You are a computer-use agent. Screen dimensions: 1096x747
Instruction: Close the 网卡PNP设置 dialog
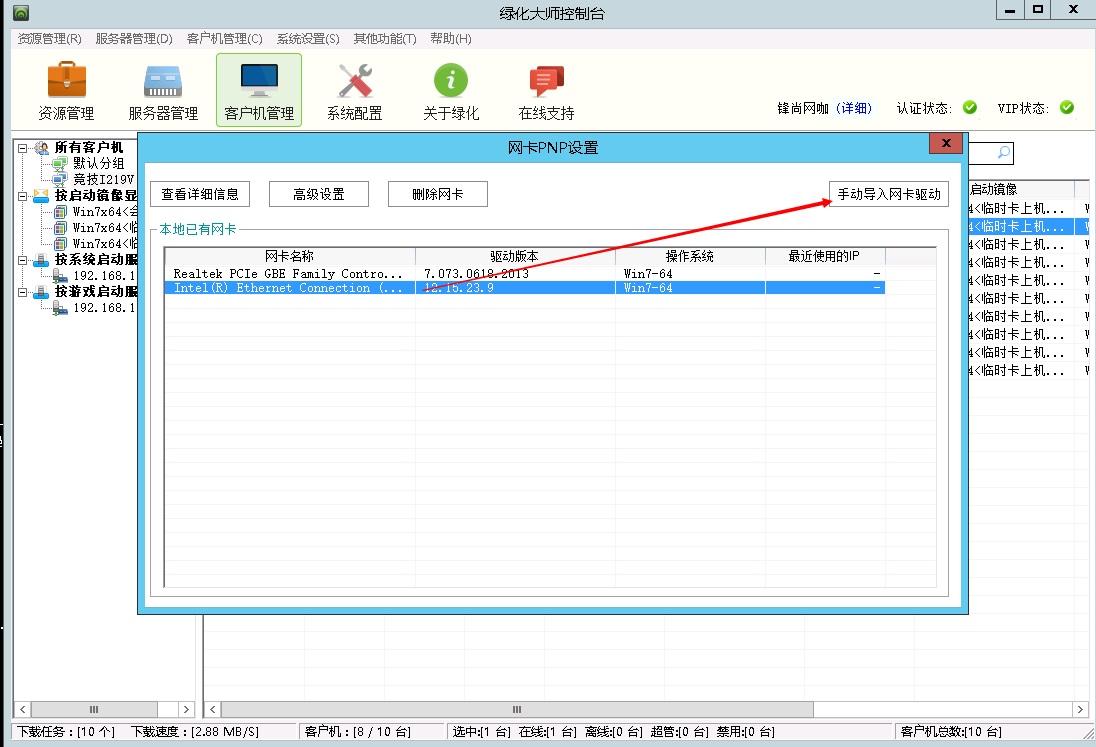tap(945, 144)
